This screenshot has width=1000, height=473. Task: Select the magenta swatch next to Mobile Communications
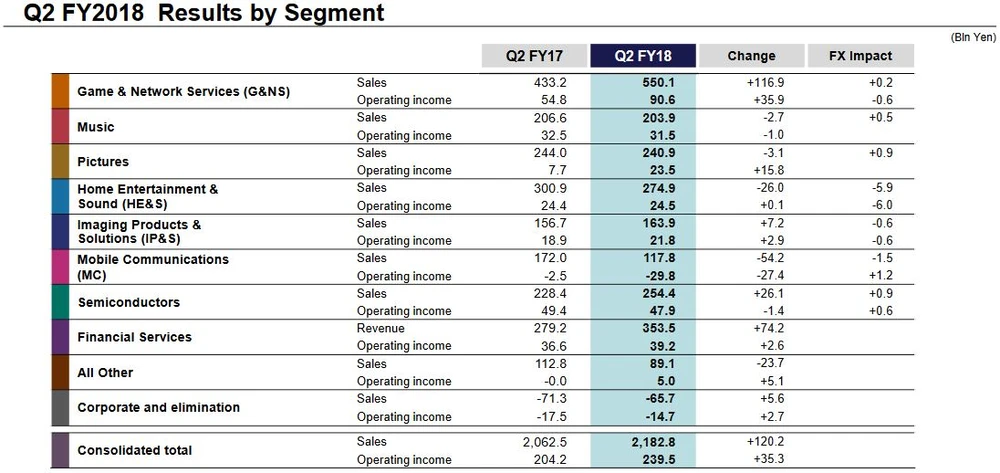pyautogui.click(x=60, y=267)
